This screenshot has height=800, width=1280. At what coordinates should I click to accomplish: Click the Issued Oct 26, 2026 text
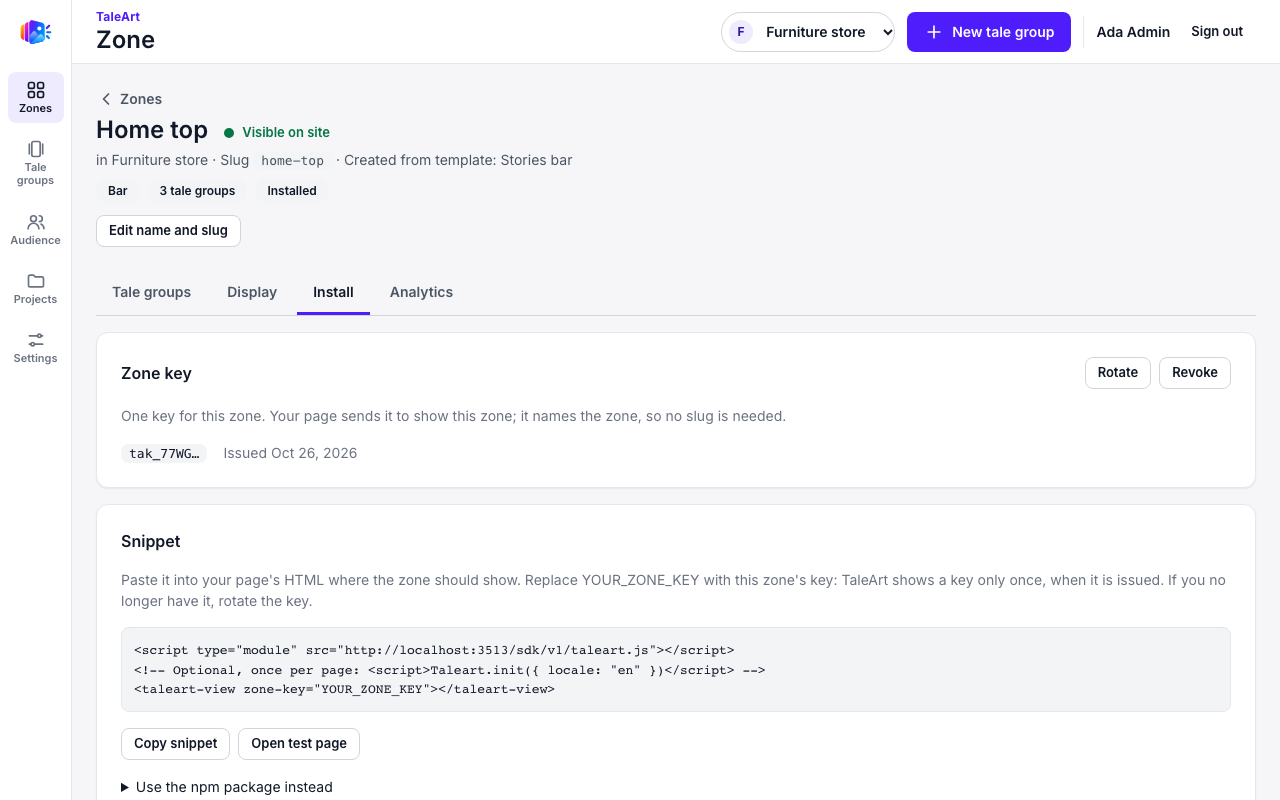coord(290,453)
